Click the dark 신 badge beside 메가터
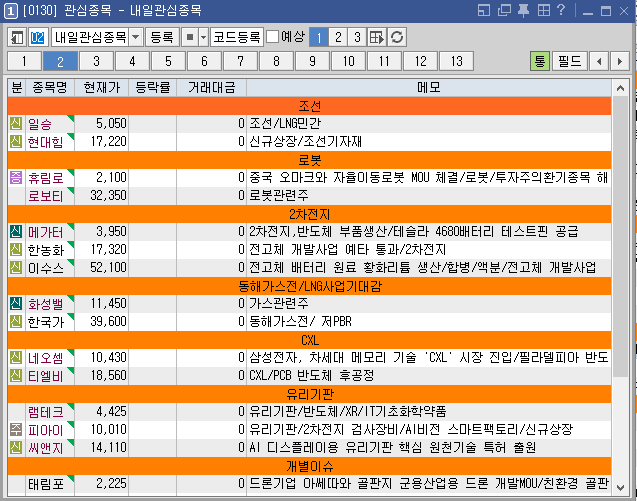This screenshot has height=501, width=637. coord(16,232)
